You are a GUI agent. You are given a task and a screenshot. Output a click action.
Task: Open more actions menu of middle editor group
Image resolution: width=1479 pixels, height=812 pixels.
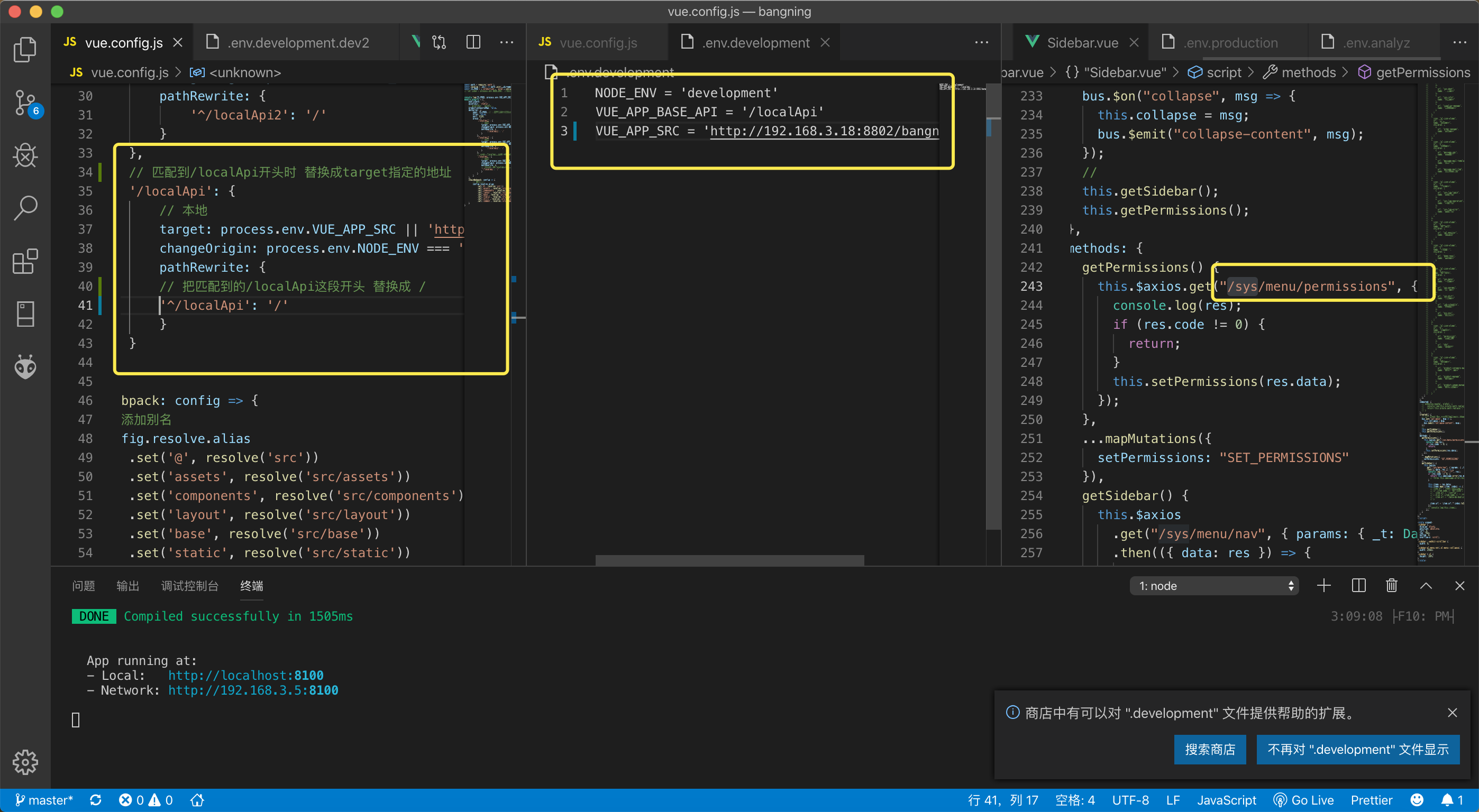point(981,42)
